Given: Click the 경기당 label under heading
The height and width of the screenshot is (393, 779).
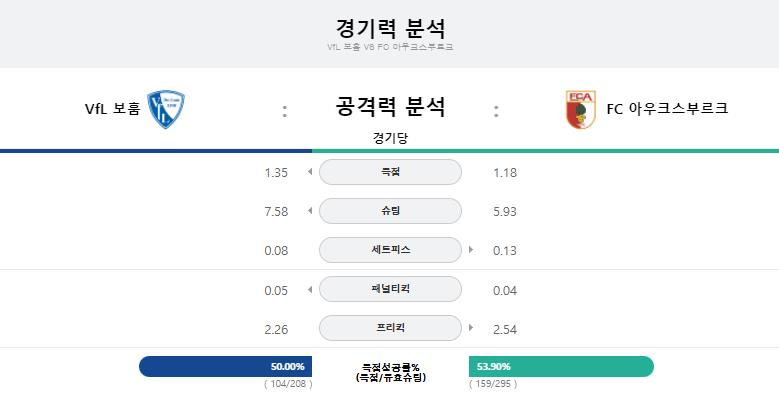Looking at the screenshot, I should [x=390, y=138].
